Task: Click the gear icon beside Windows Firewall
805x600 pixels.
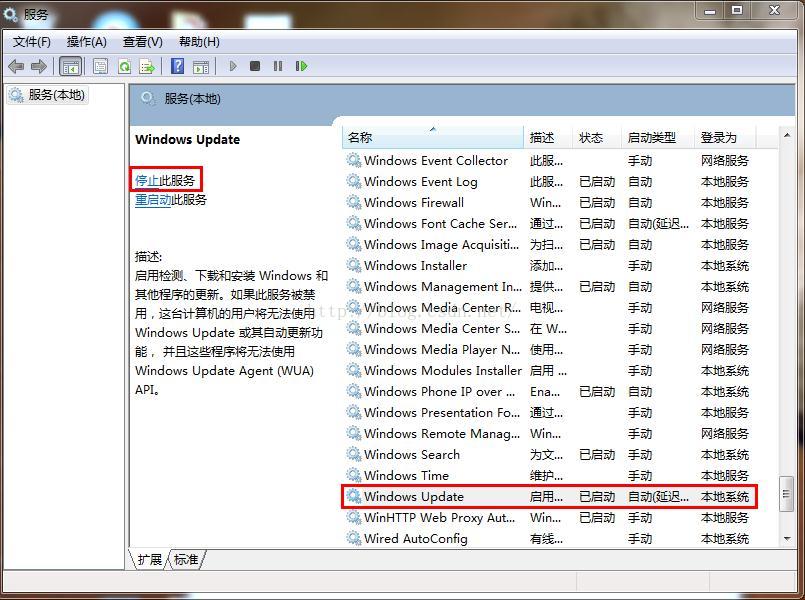Action: (354, 202)
